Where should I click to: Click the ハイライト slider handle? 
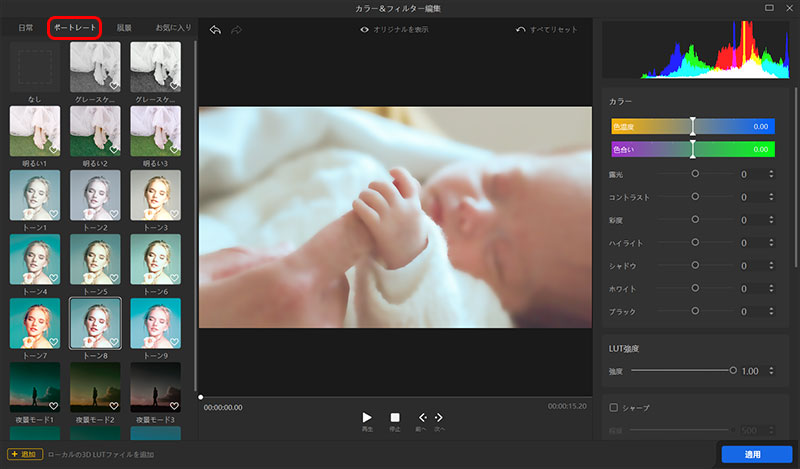(695, 242)
